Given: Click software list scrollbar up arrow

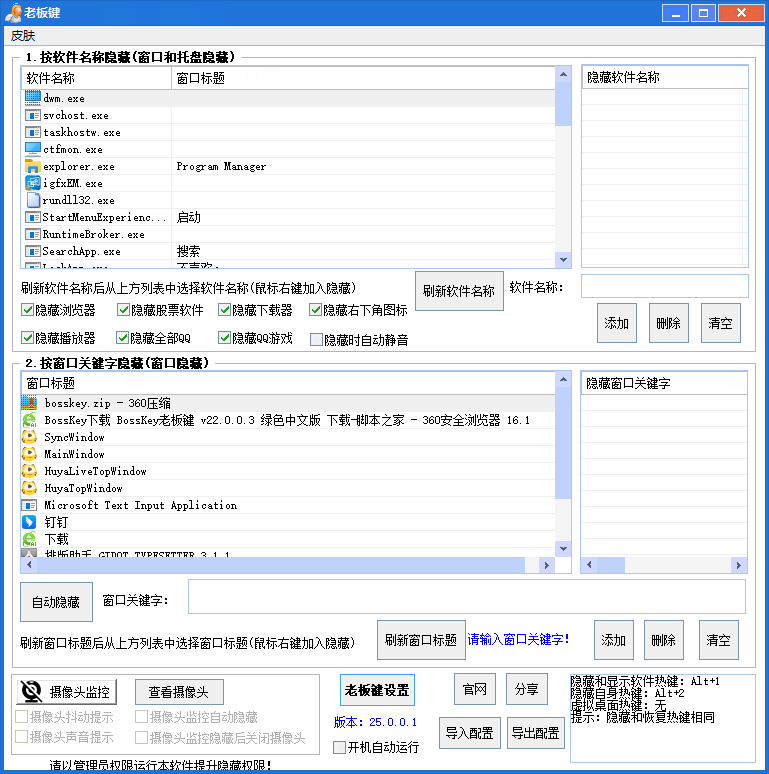Looking at the screenshot, I should point(563,75).
